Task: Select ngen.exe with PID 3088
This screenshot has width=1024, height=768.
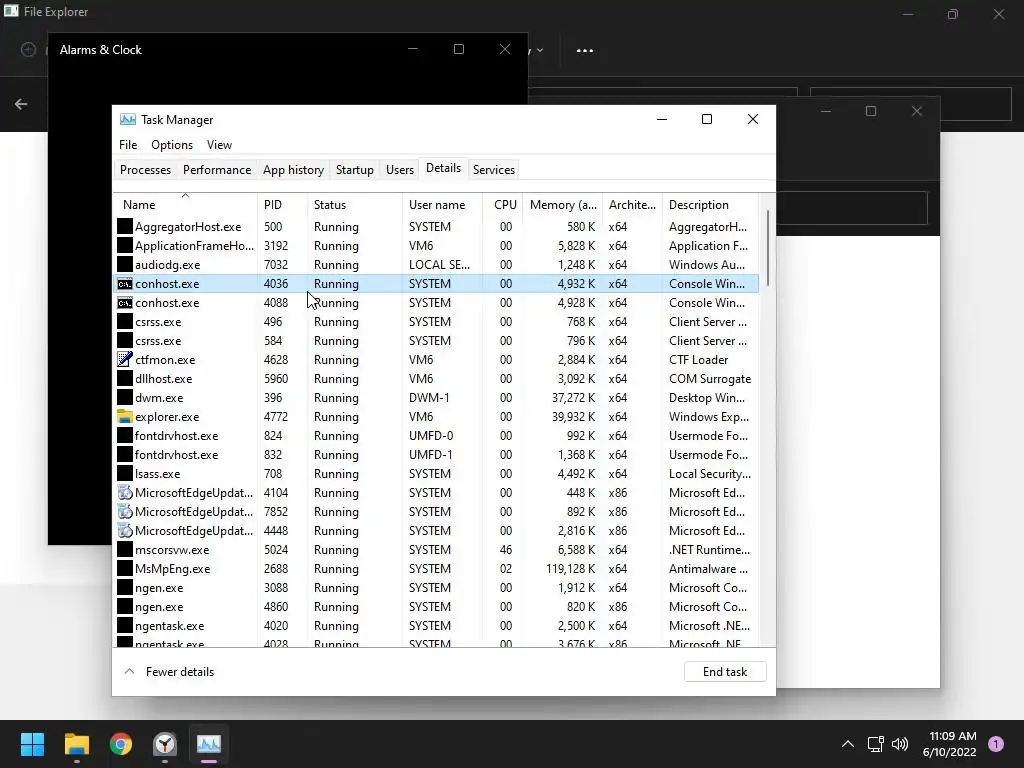Action: click(436, 588)
